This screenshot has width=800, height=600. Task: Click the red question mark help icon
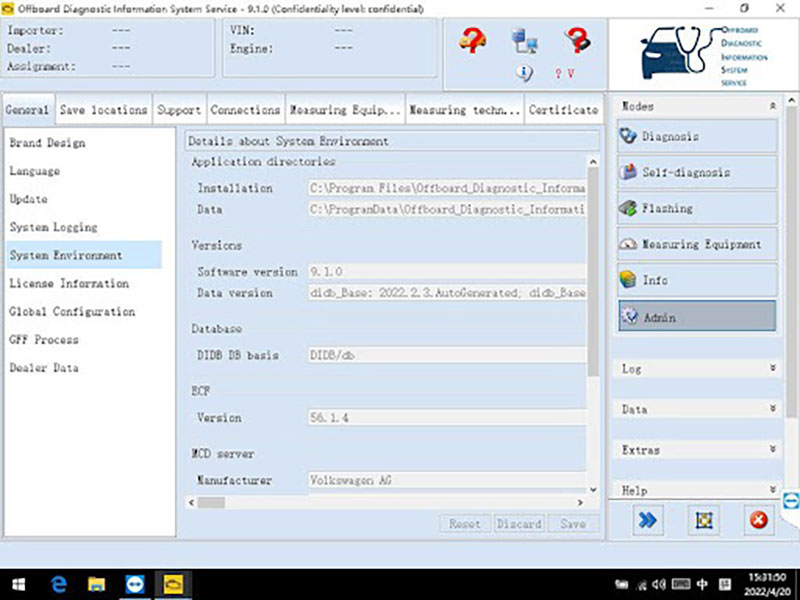[x=578, y=40]
